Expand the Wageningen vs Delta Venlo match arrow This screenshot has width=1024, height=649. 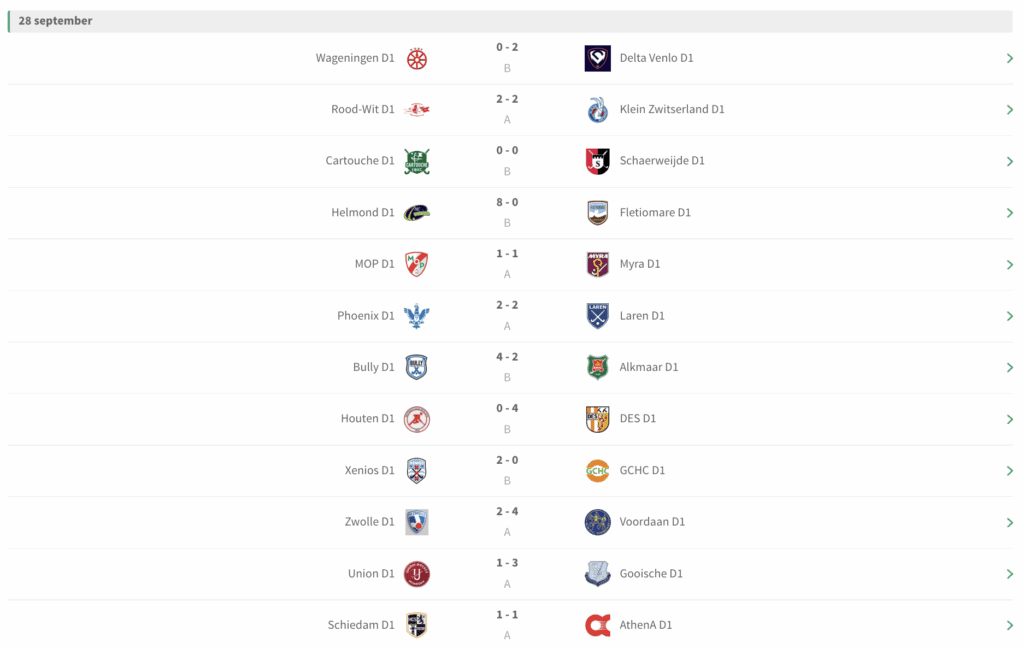click(x=1010, y=59)
